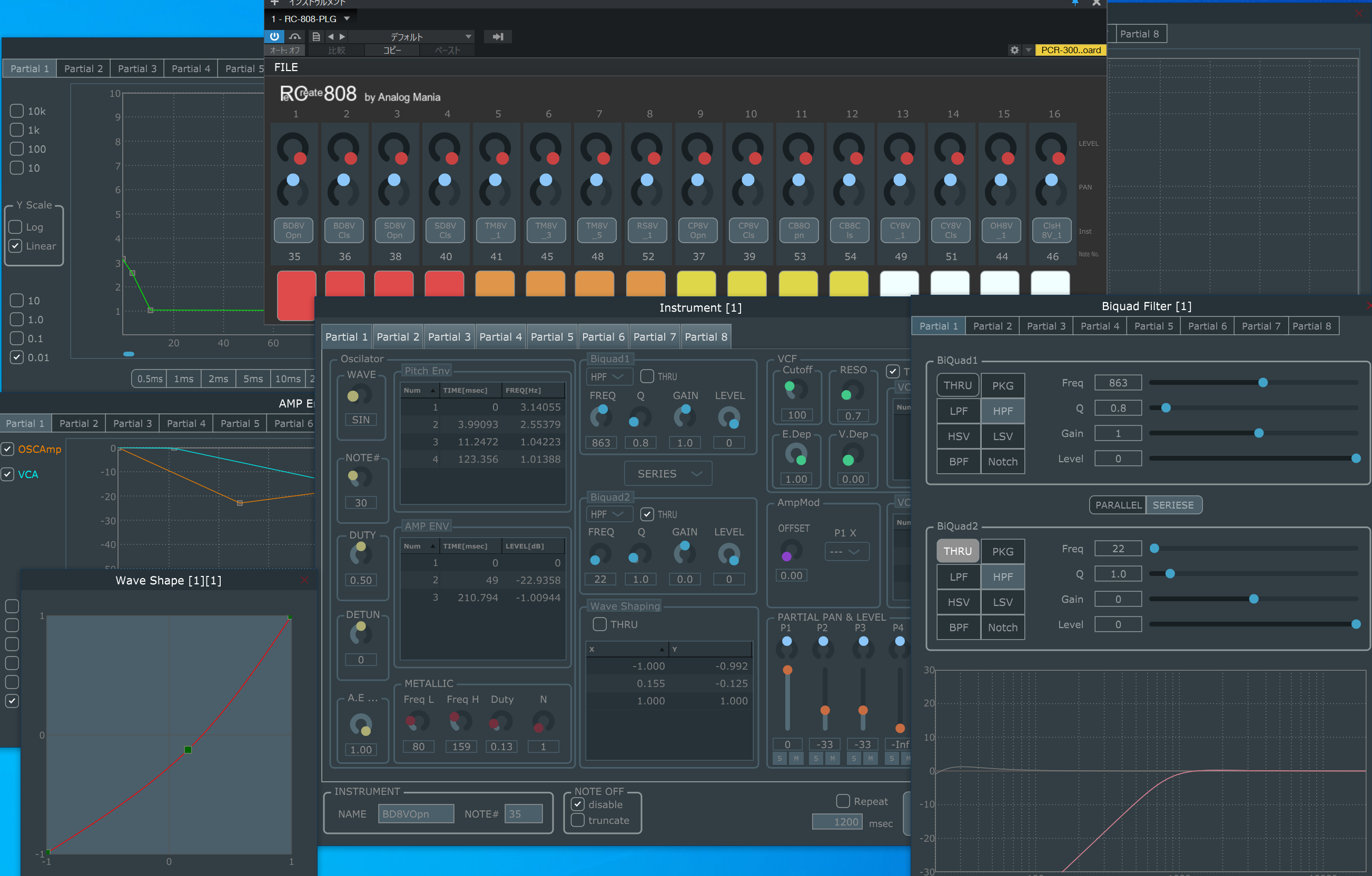The width and height of the screenshot is (1372, 876).
Task: Open the gear settings icon near PCR-300
Action: pos(1014,50)
